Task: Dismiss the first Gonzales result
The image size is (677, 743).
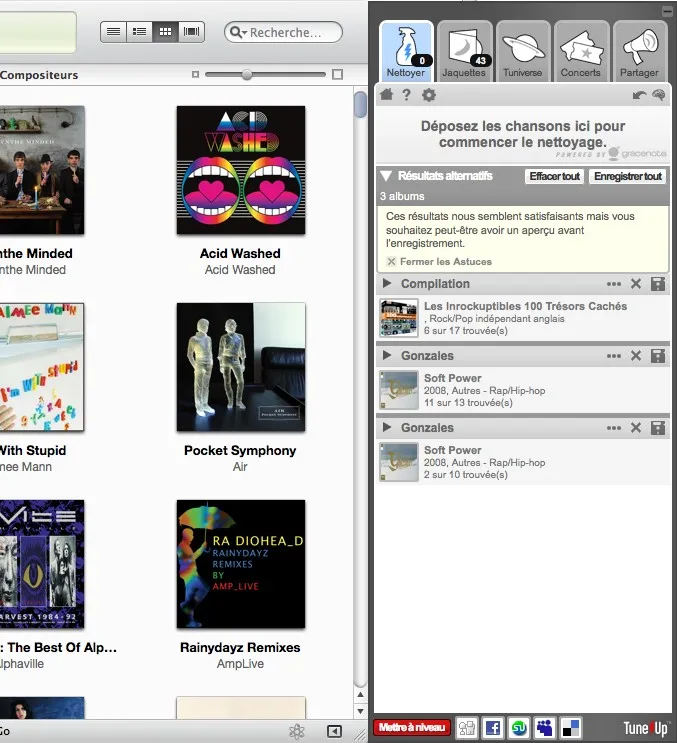Action: (x=636, y=356)
